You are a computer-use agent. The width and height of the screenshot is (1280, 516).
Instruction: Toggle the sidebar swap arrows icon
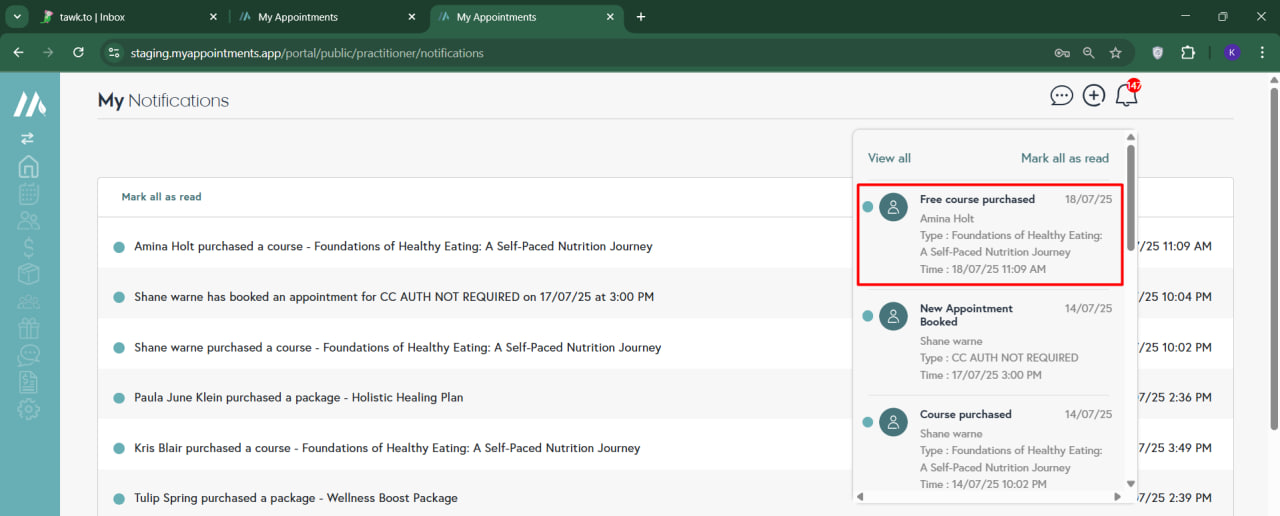click(x=27, y=138)
